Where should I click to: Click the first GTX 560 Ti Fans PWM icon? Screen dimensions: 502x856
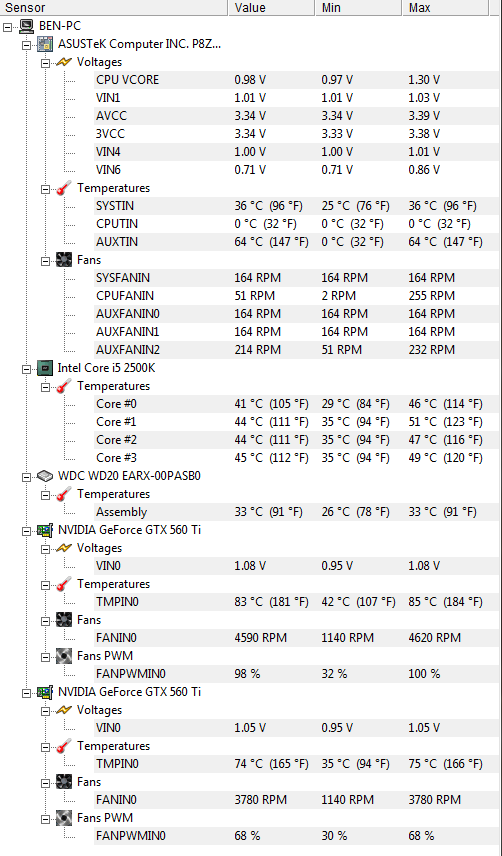coord(64,656)
